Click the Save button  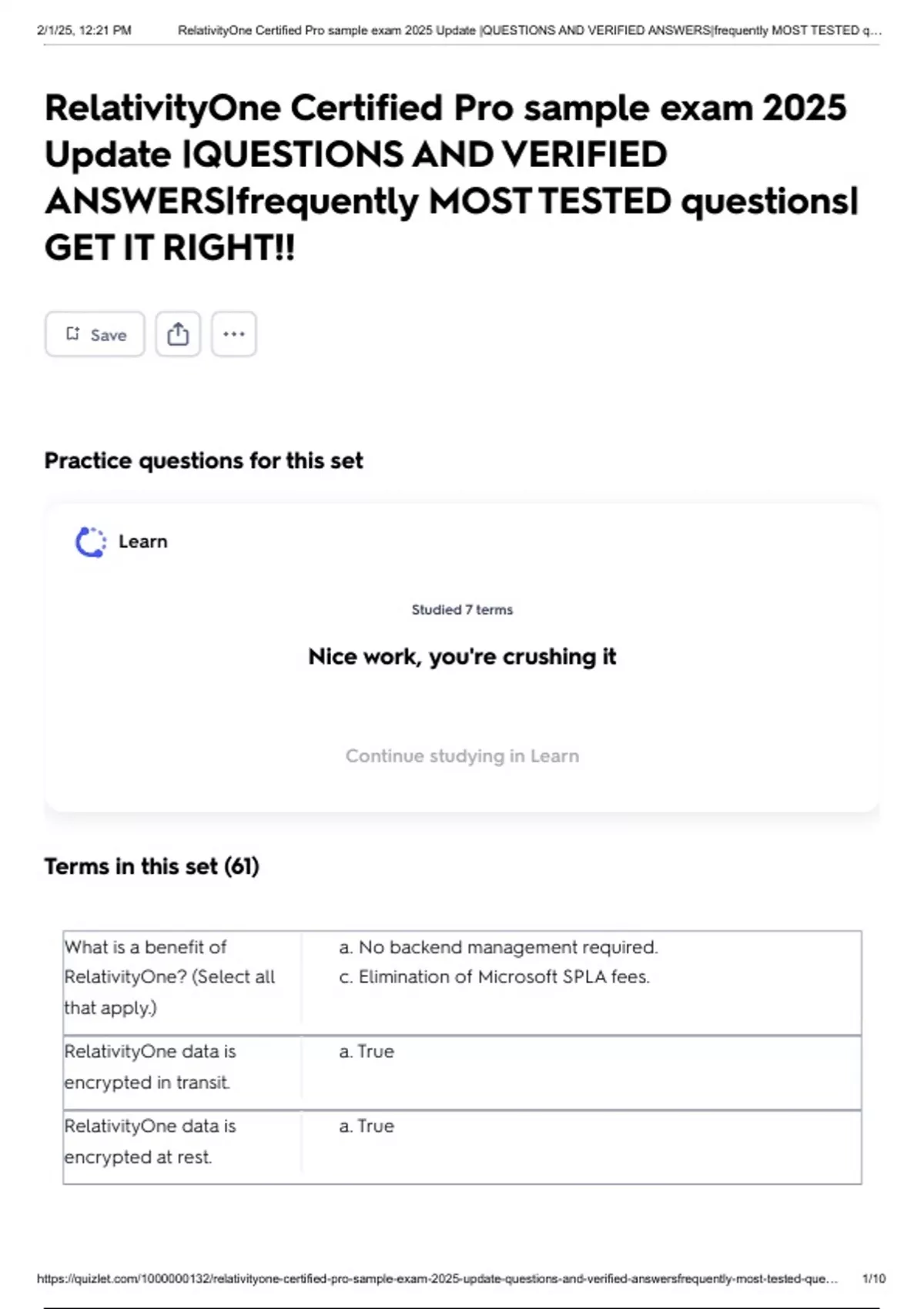coord(95,334)
